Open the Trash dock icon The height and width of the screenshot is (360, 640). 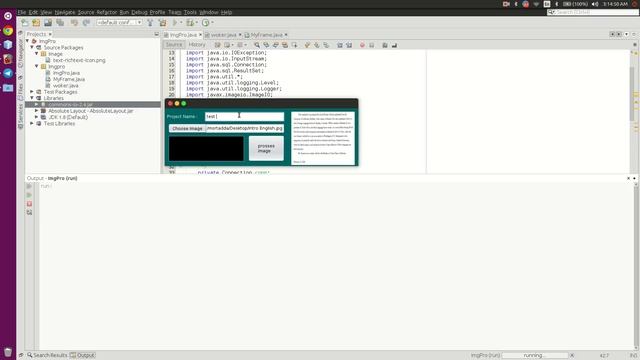pyautogui.click(x=8, y=352)
